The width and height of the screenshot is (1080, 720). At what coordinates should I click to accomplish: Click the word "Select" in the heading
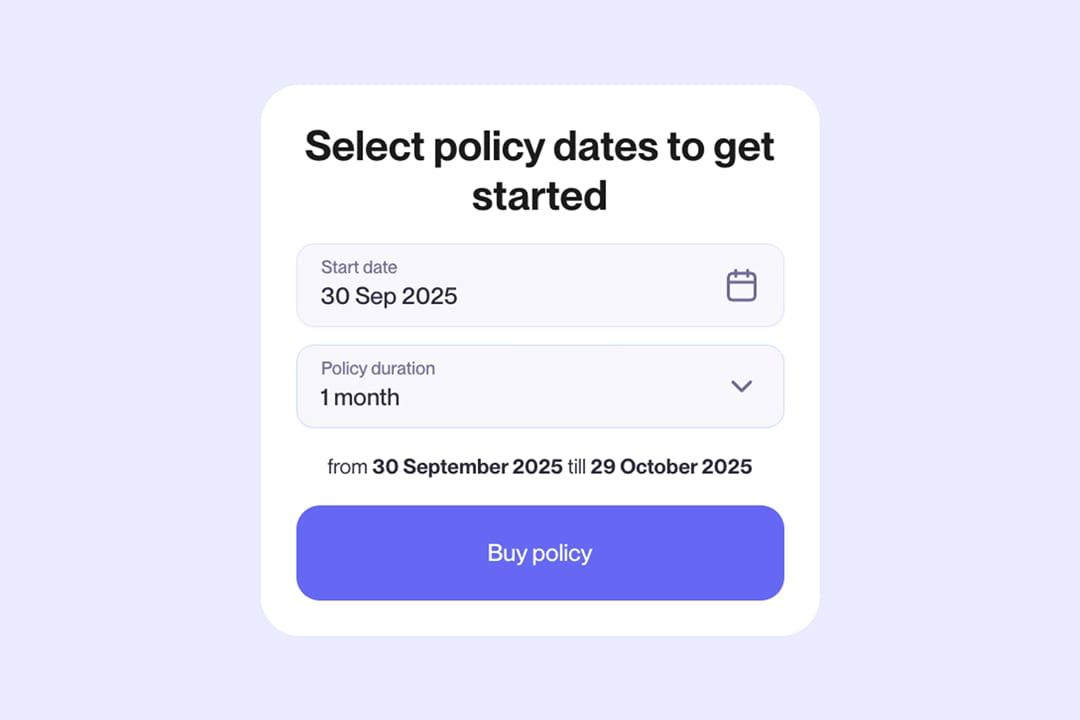click(364, 146)
